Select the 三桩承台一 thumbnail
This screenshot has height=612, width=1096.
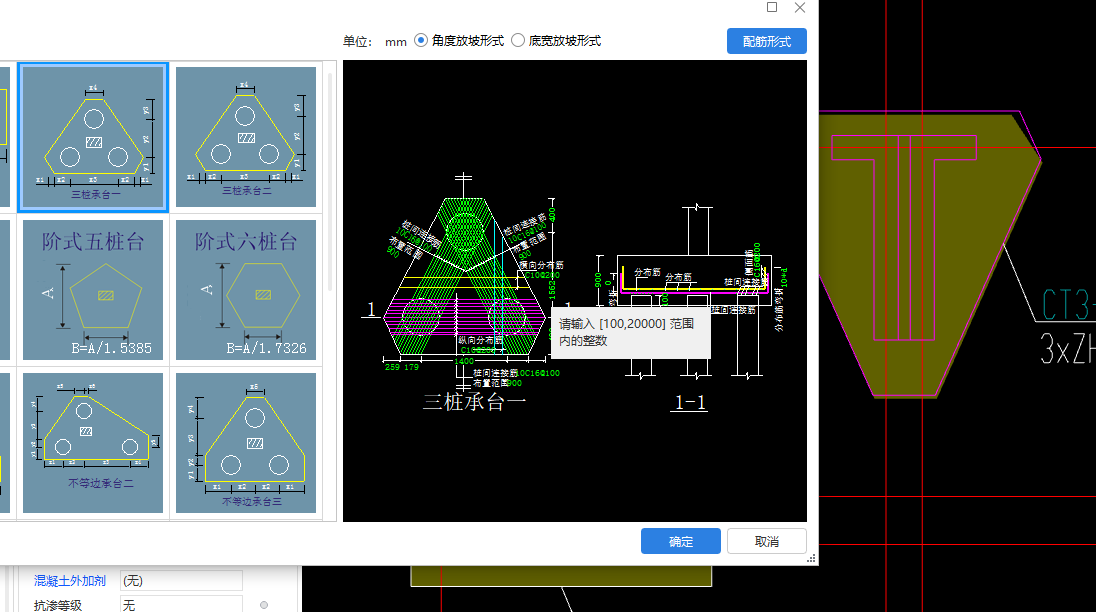(93, 137)
